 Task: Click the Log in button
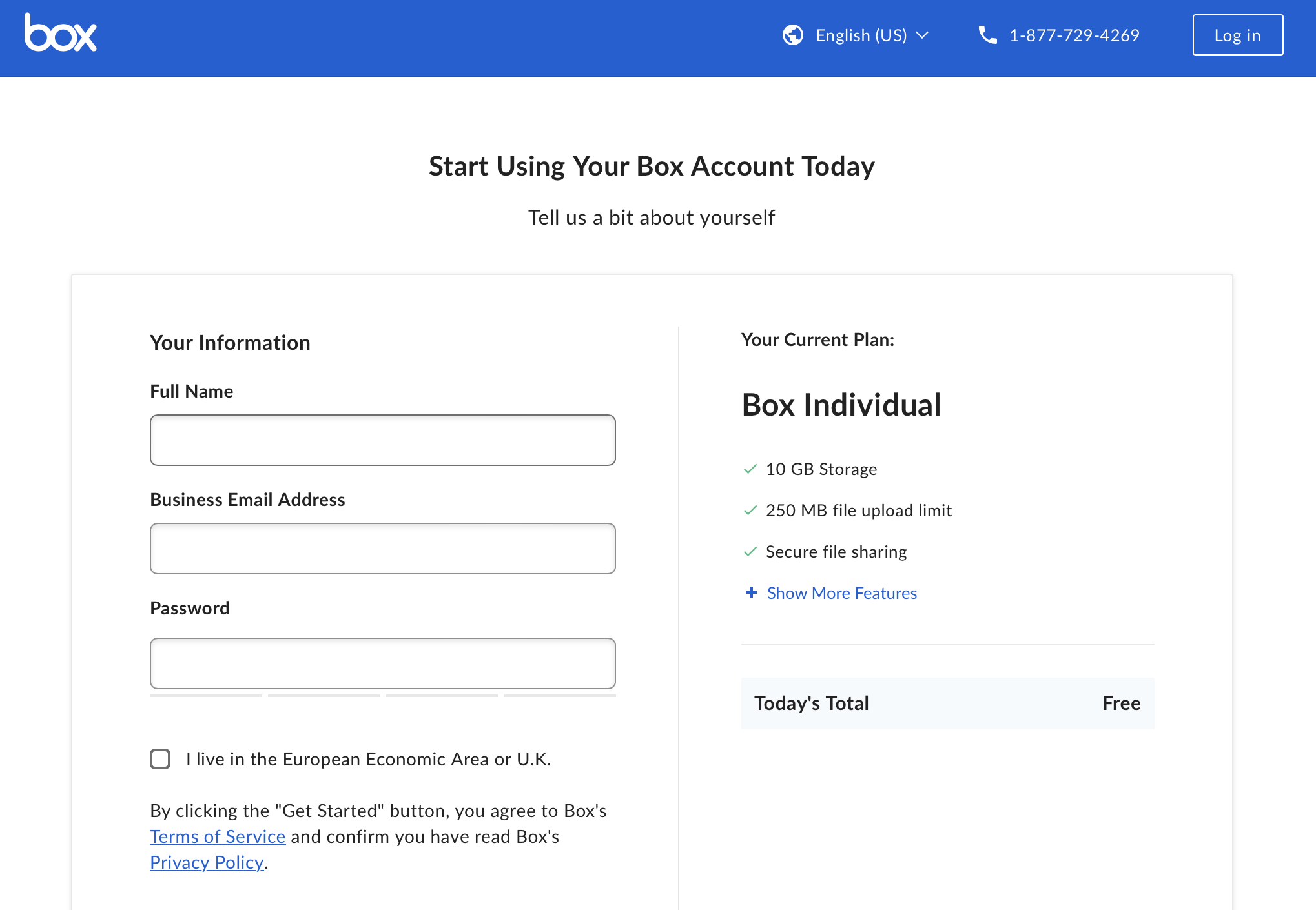click(x=1237, y=35)
